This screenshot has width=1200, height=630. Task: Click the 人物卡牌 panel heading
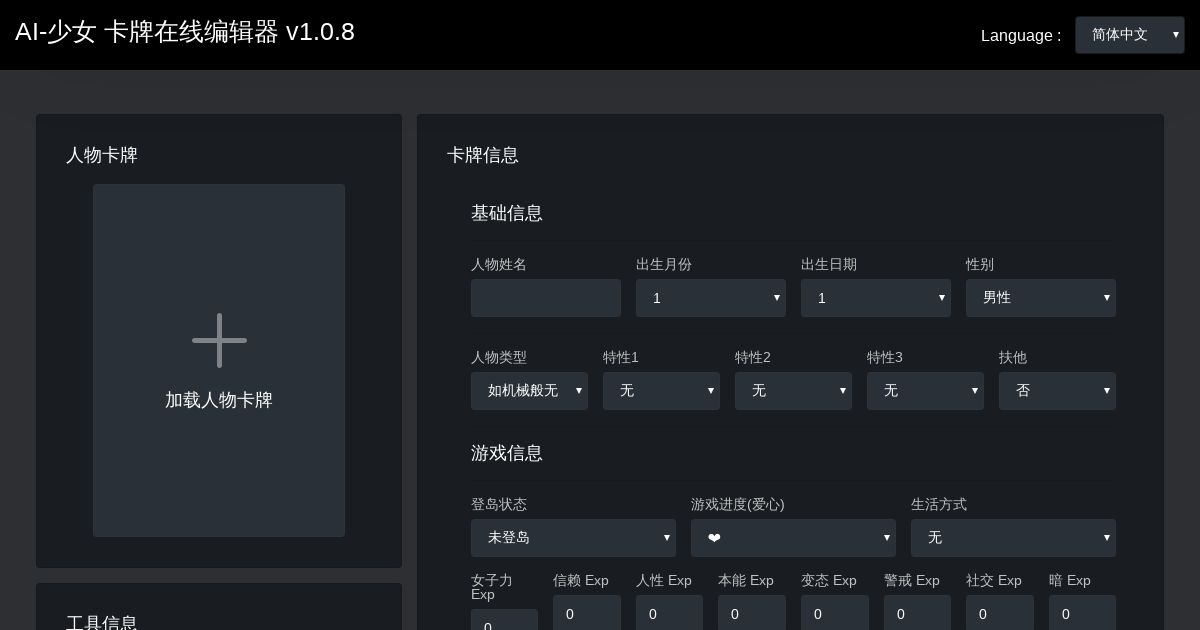pos(102,155)
